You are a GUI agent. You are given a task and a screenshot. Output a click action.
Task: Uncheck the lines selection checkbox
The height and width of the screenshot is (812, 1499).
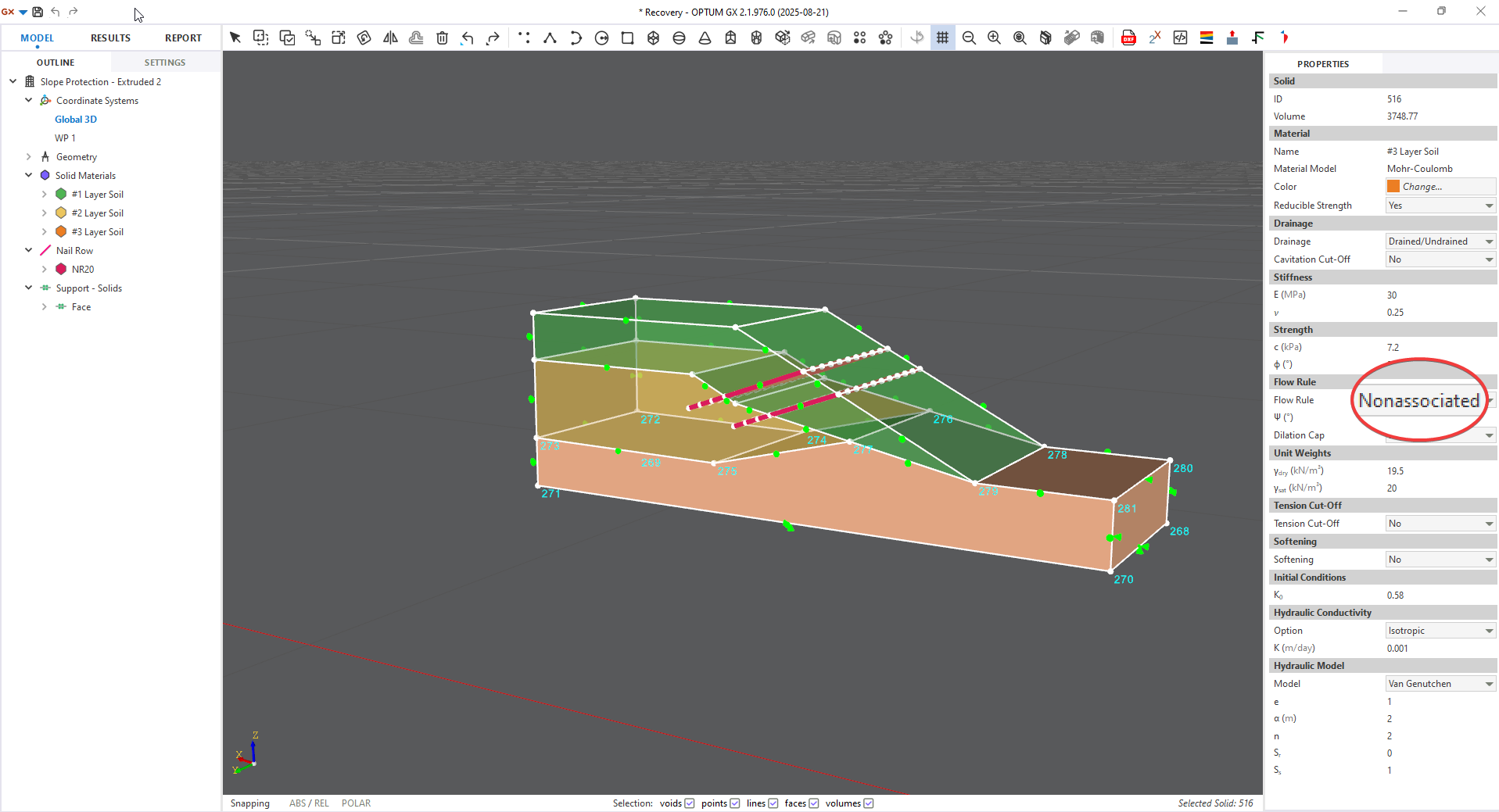coord(773,803)
